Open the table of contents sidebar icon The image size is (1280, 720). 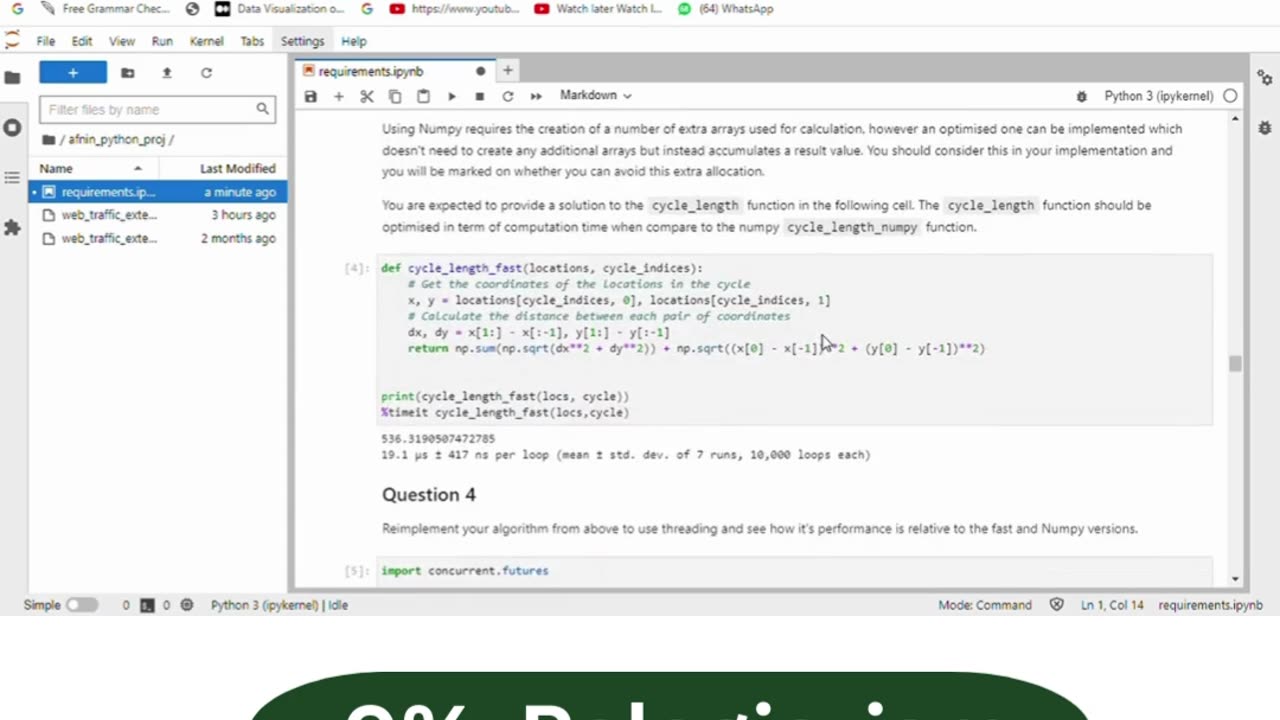(x=12, y=178)
